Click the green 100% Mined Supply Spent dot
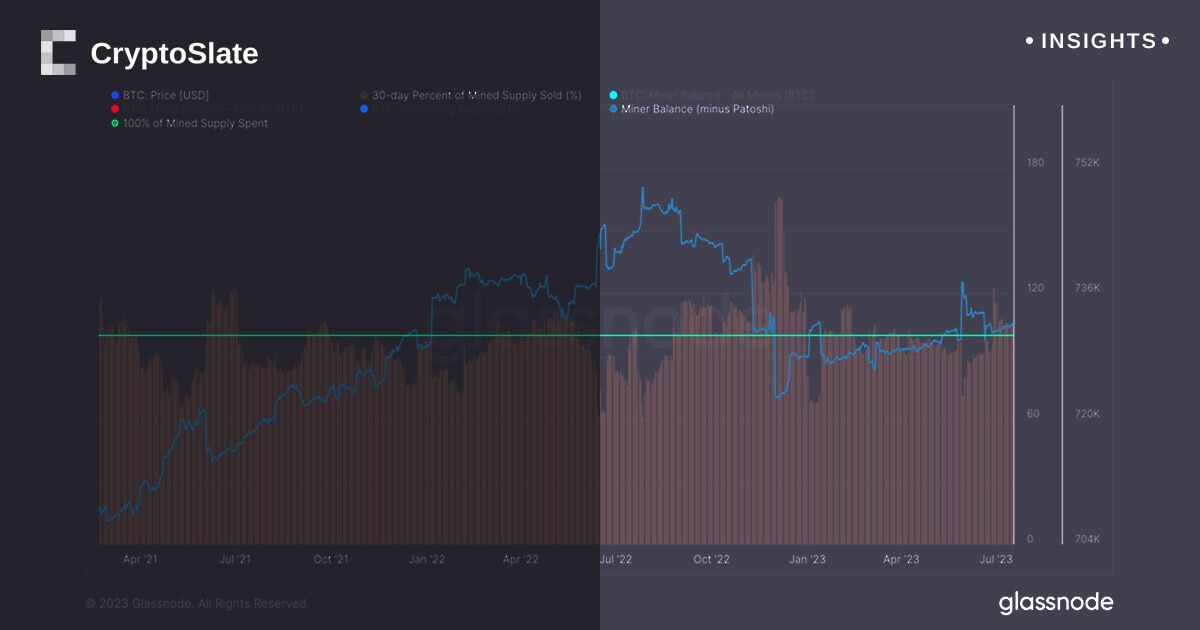The width and height of the screenshot is (1200, 630). (115, 123)
